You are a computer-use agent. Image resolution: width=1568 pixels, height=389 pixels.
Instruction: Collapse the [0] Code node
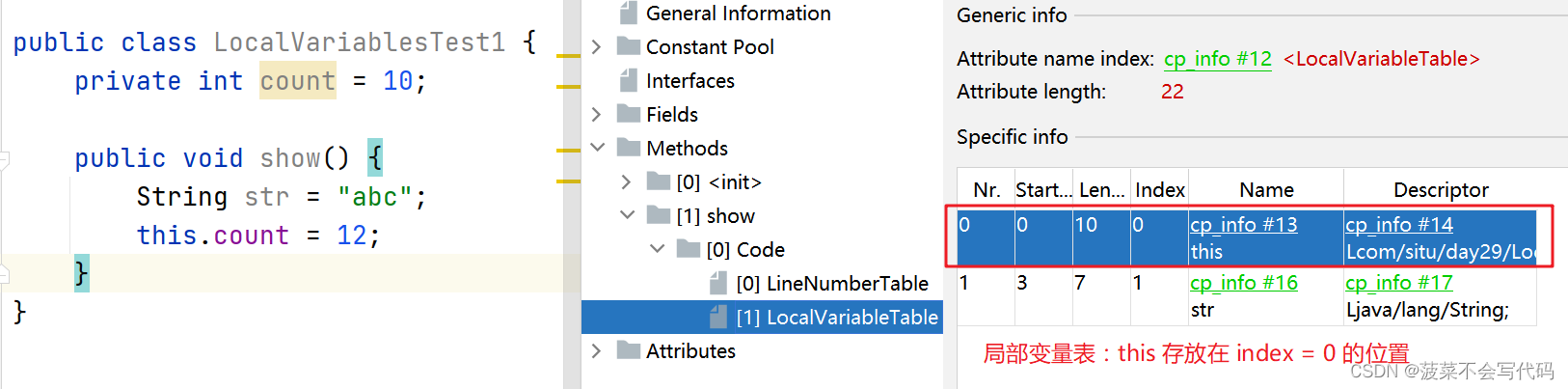pos(657,249)
